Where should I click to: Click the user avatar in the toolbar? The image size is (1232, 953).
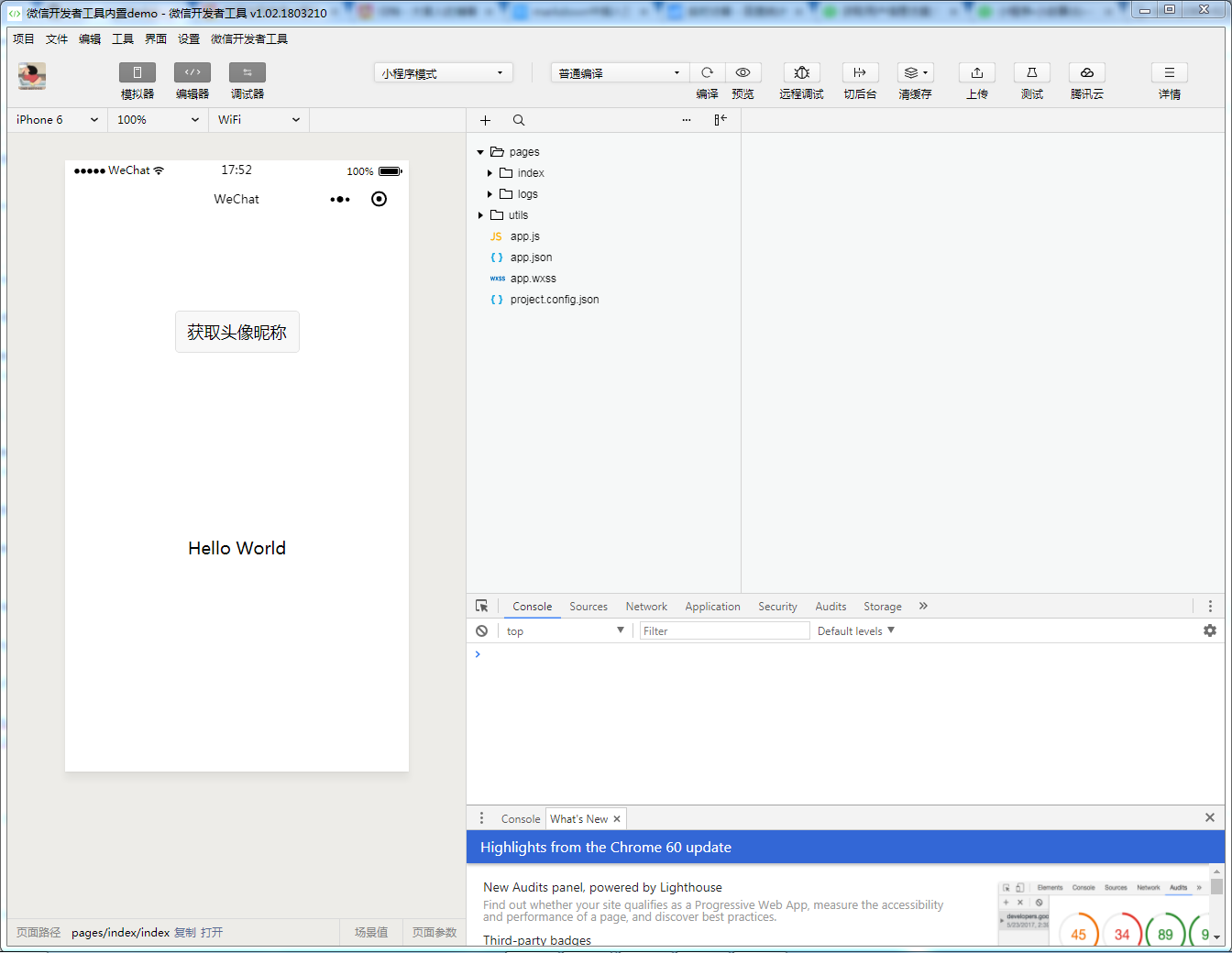coord(32,76)
